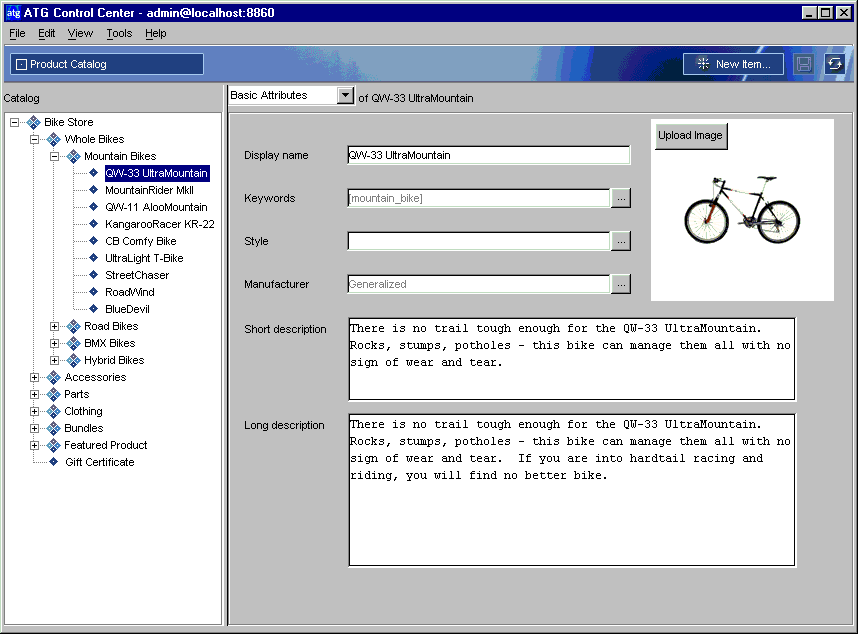Click the Hybrid Bikes category icon
Image resolution: width=860 pixels, height=636 pixels.
click(x=73, y=360)
